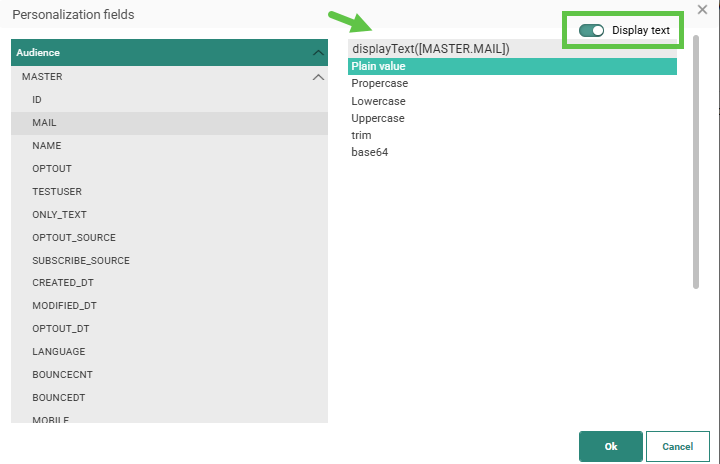Select the MAIL field
720x464 pixels.
pos(44,123)
